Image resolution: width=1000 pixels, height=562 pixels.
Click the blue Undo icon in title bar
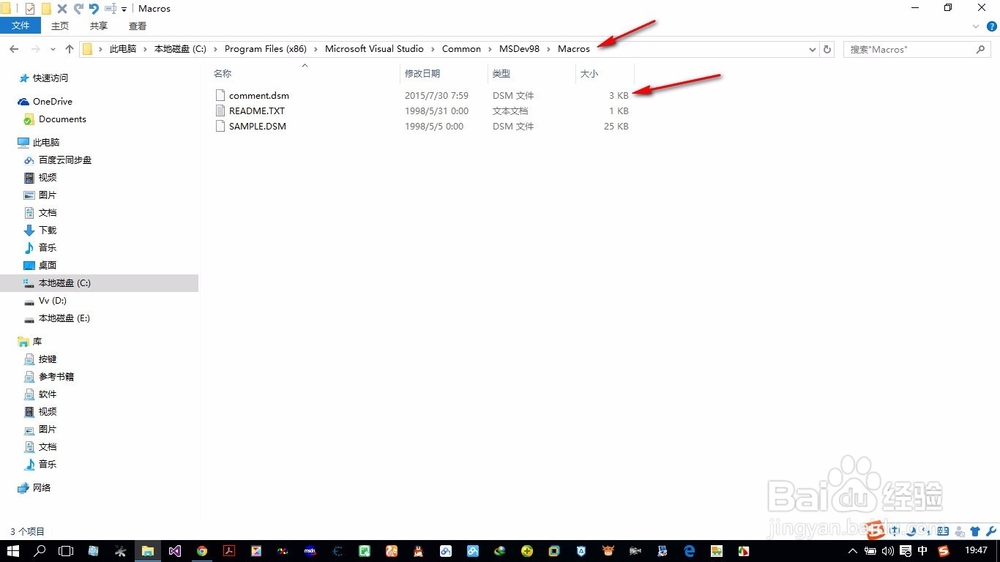coord(94,8)
